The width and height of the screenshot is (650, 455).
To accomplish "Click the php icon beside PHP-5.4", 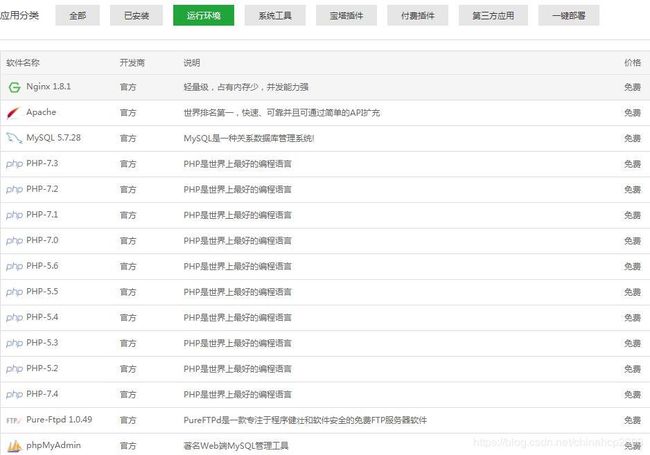I will click(15, 318).
